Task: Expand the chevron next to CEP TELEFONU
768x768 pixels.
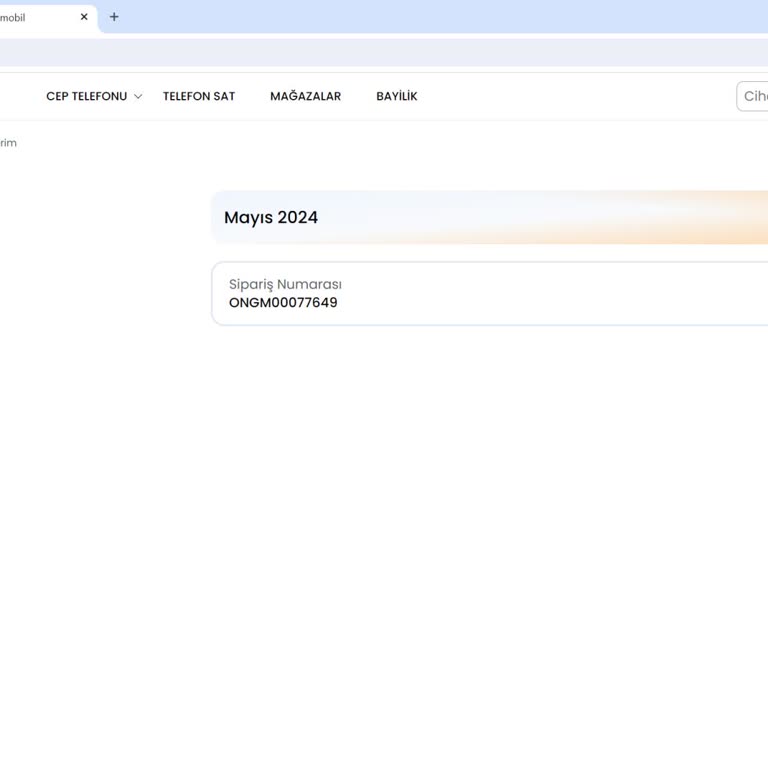Action: [x=138, y=97]
